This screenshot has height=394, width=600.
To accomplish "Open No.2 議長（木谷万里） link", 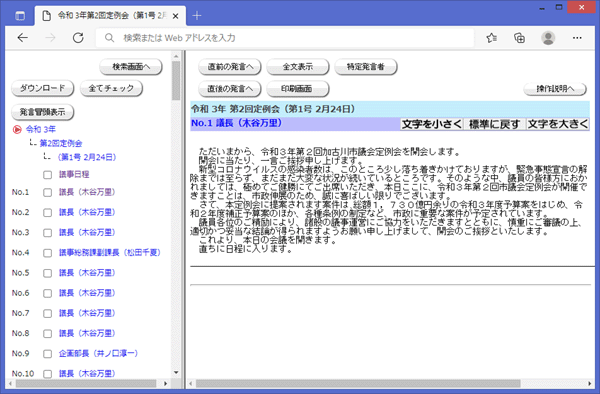I will (x=87, y=212).
